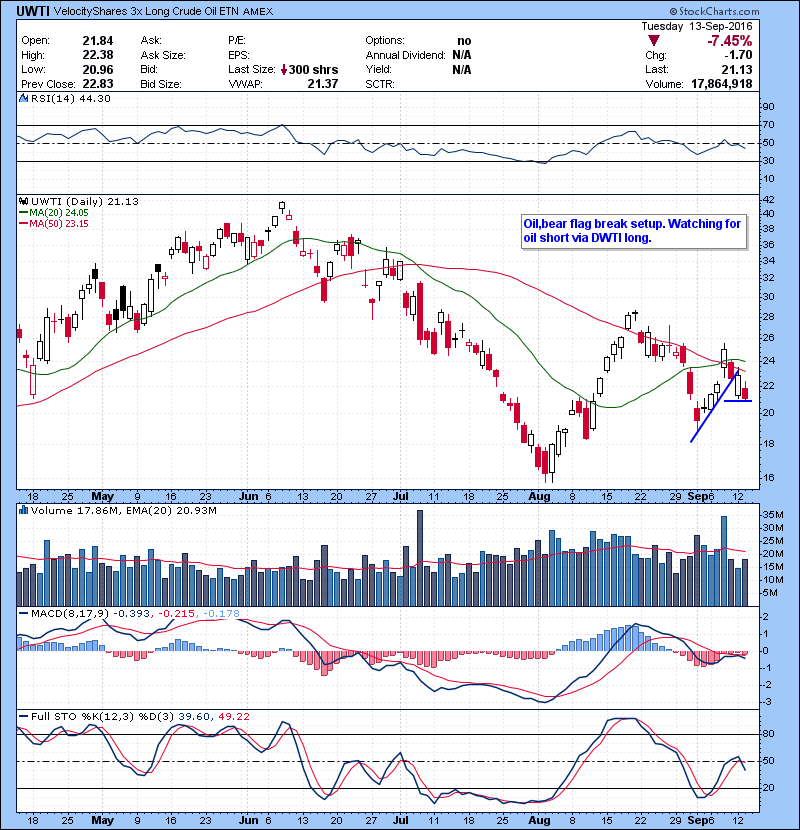Image resolution: width=800 pixels, height=830 pixels.
Task: Click the EPS: label
Action: click(239, 55)
